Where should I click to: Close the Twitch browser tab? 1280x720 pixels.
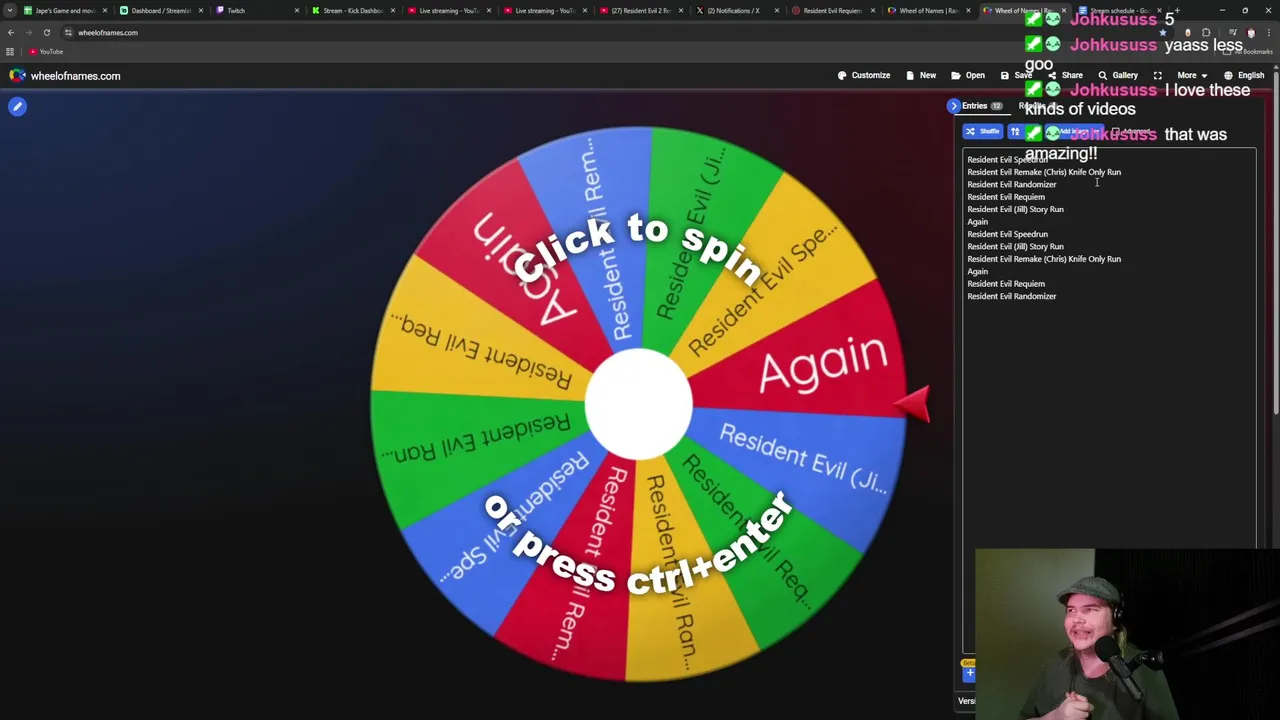click(x=296, y=10)
